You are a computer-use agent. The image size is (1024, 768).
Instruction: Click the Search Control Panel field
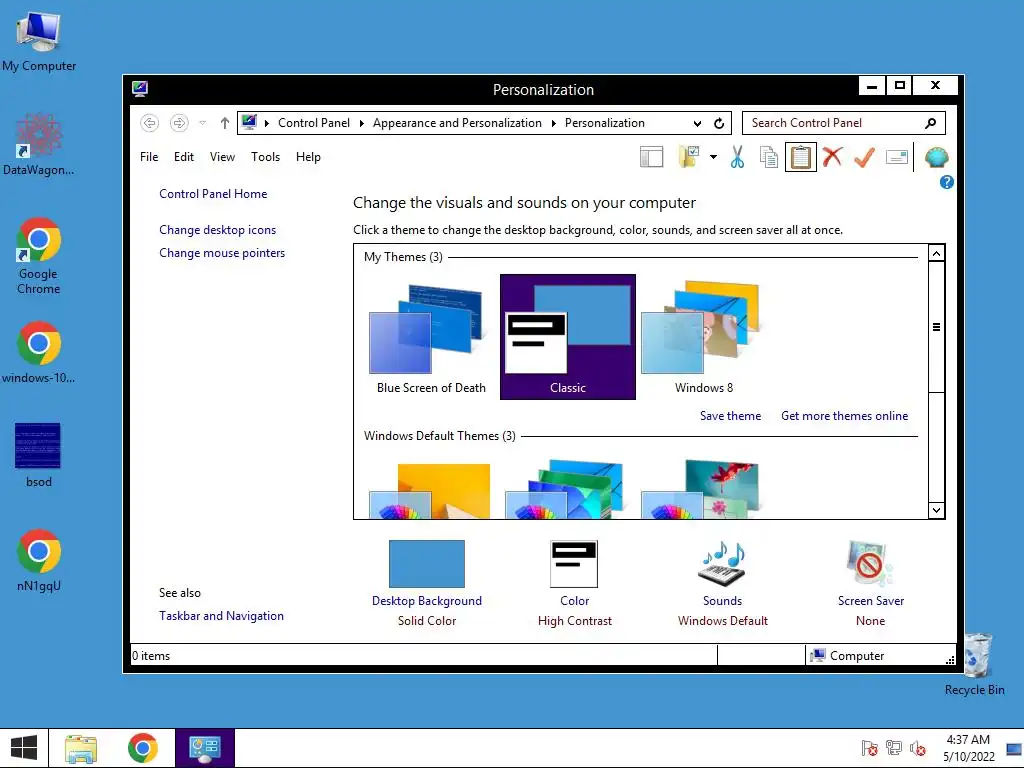tap(844, 123)
